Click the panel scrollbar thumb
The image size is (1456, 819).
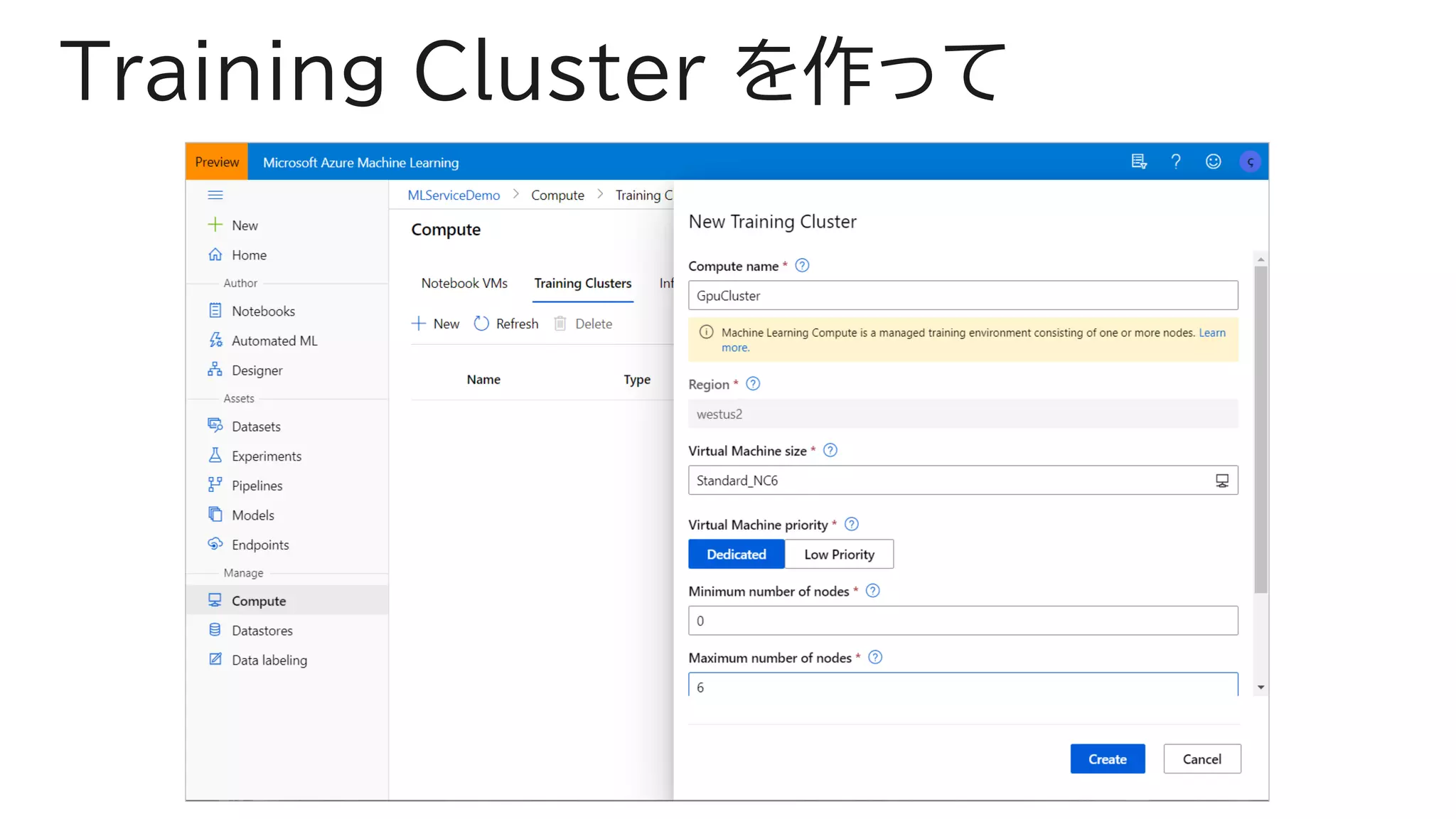point(1260,429)
